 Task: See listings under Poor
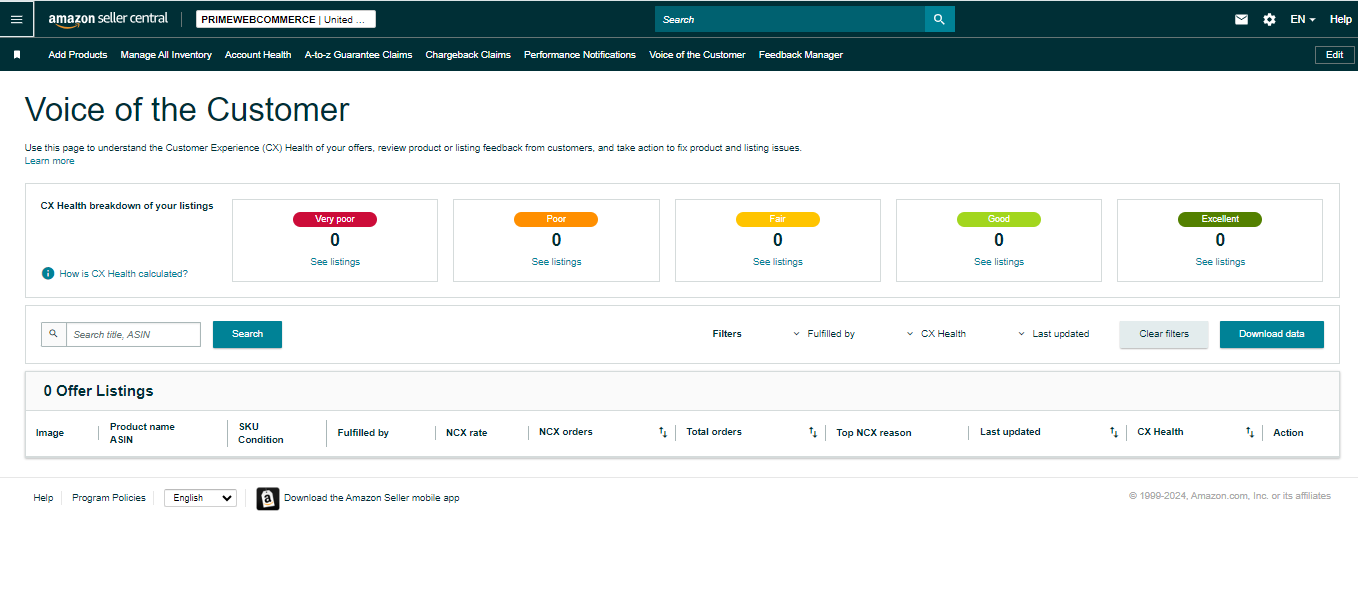click(556, 262)
